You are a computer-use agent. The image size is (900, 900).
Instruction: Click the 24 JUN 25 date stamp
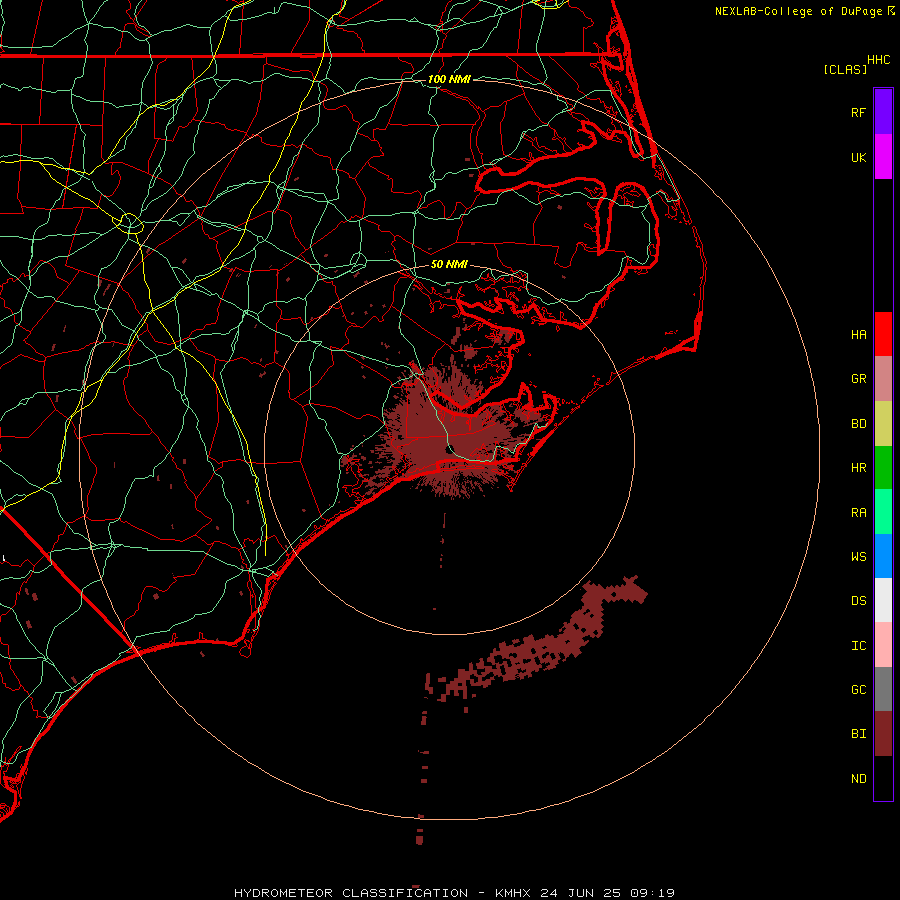[580, 893]
